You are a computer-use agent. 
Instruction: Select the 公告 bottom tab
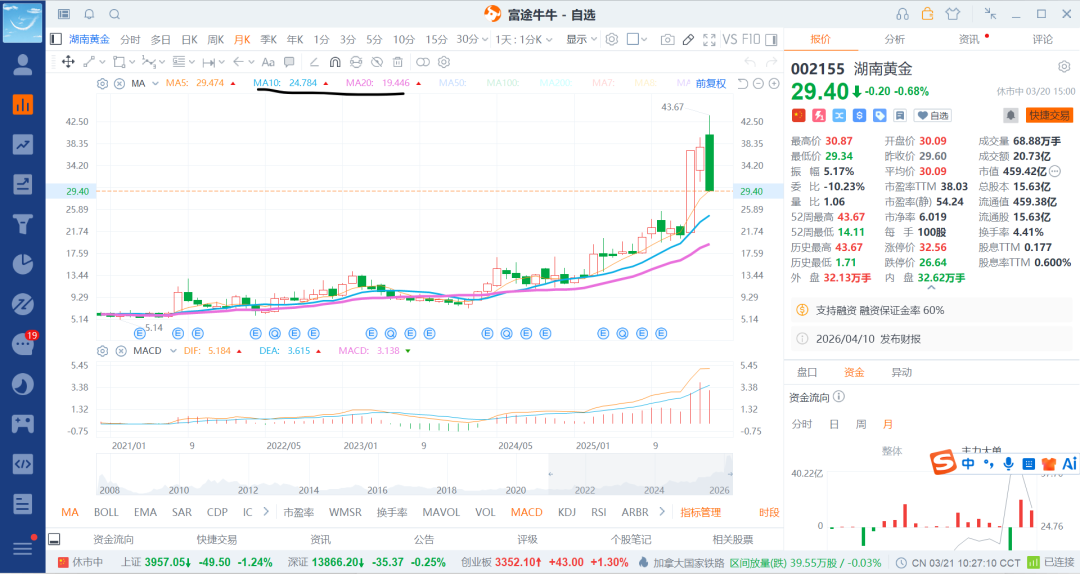point(424,539)
